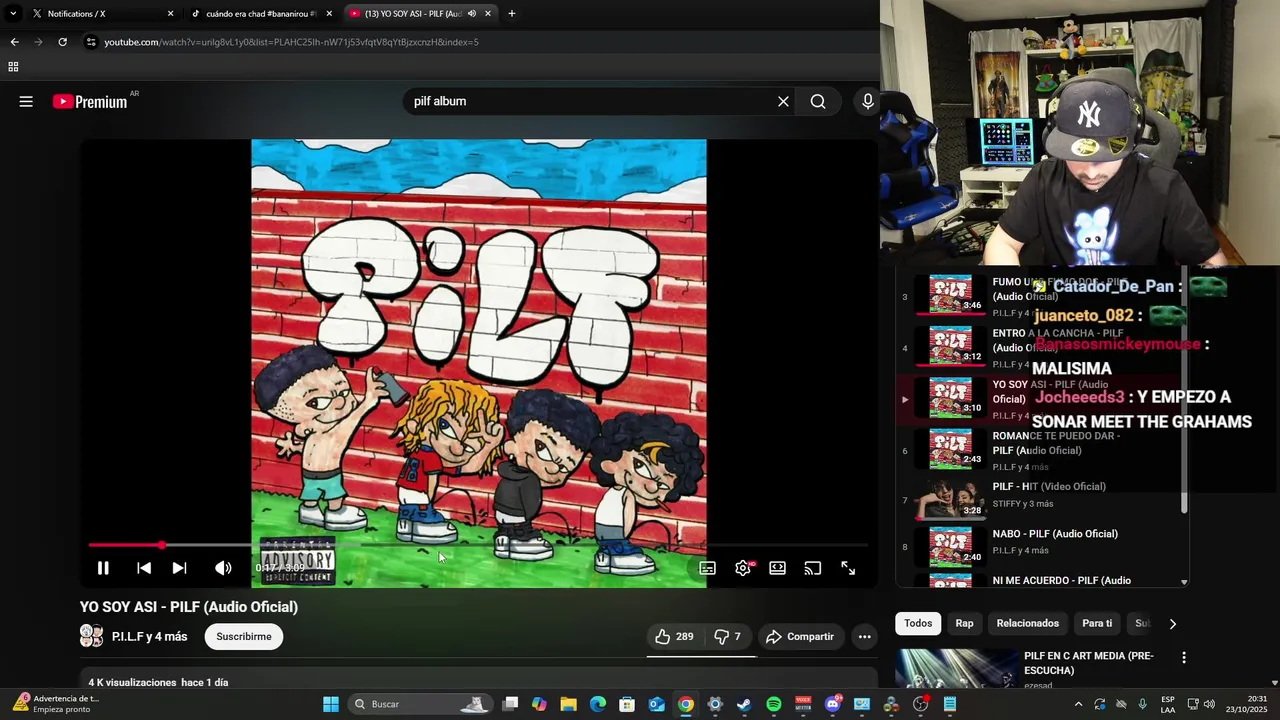This screenshot has height=720, width=1280.
Task: Open the weather advisory widget 'Advertencia de t...'
Action: (56, 704)
